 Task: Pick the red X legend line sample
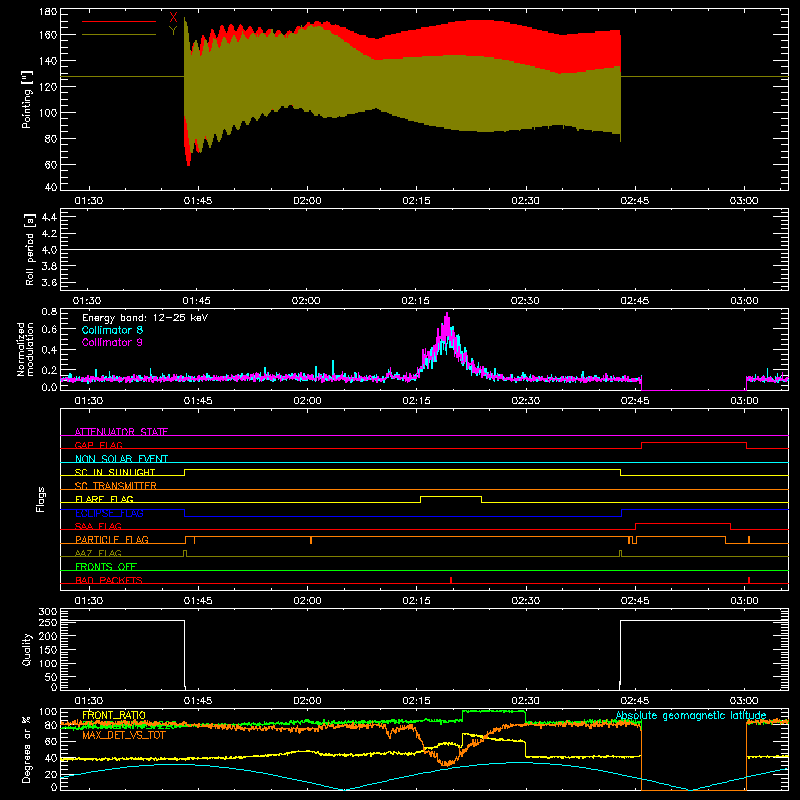point(119,21)
